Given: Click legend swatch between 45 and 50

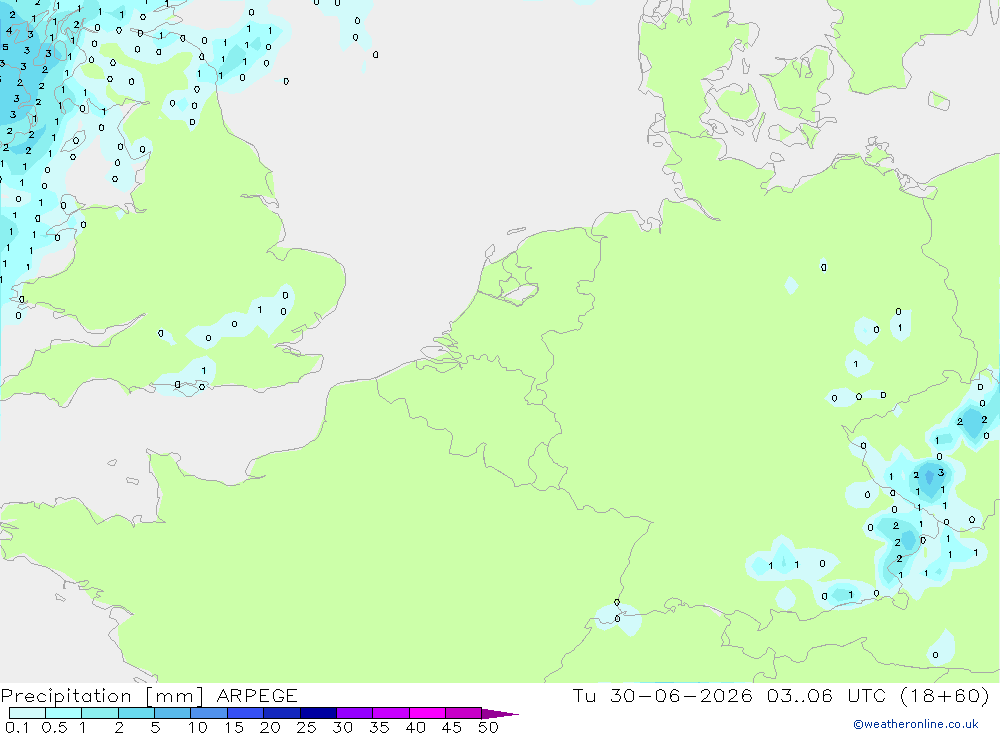Looking at the screenshot, I should pyautogui.click(x=464, y=713).
